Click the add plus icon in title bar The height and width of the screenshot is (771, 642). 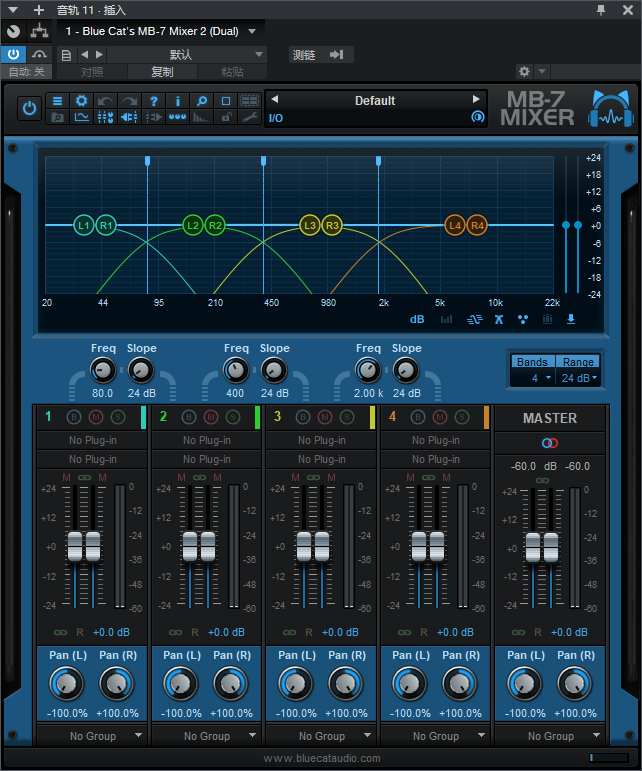[x=39, y=10]
